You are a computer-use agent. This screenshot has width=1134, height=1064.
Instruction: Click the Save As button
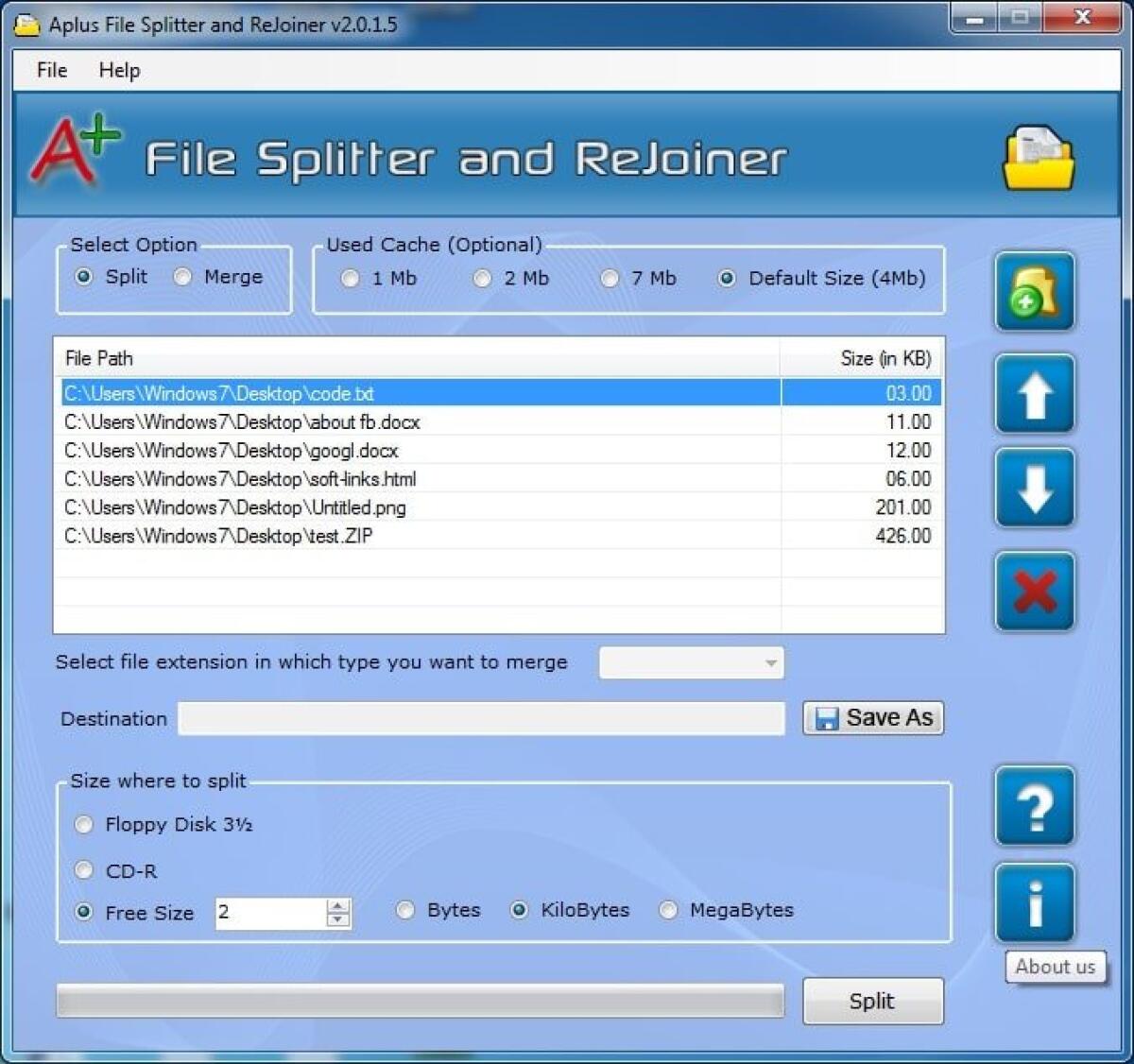873,718
